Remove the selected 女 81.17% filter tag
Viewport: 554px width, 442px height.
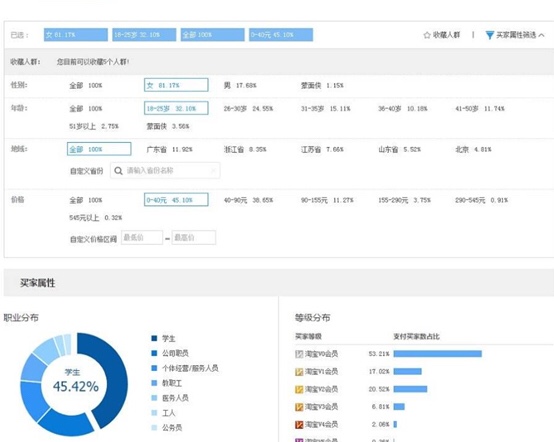76,35
